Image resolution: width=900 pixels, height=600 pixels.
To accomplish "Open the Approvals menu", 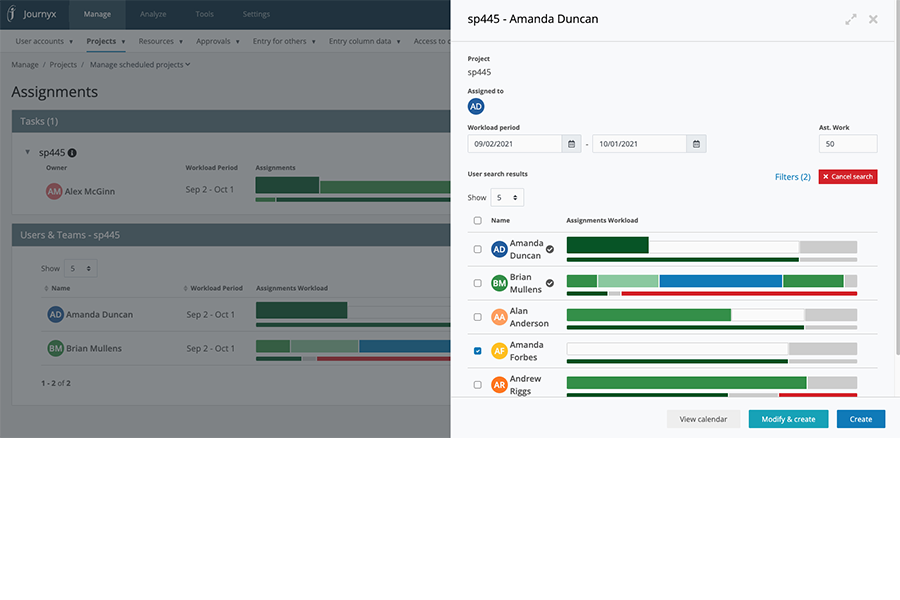I will click(217, 42).
